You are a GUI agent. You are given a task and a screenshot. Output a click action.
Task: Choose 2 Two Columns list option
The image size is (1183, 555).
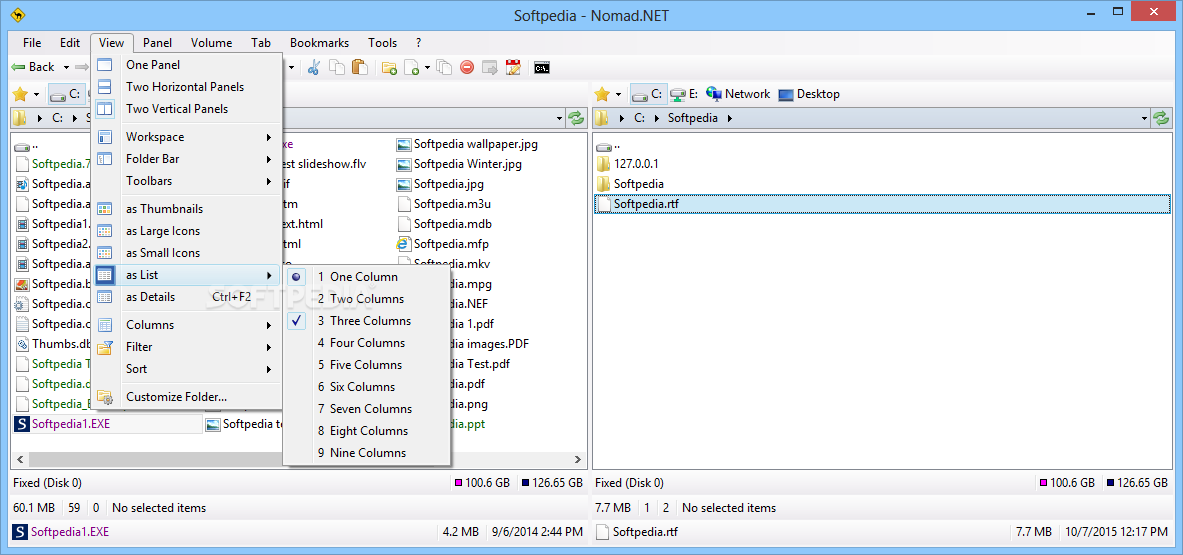point(367,299)
